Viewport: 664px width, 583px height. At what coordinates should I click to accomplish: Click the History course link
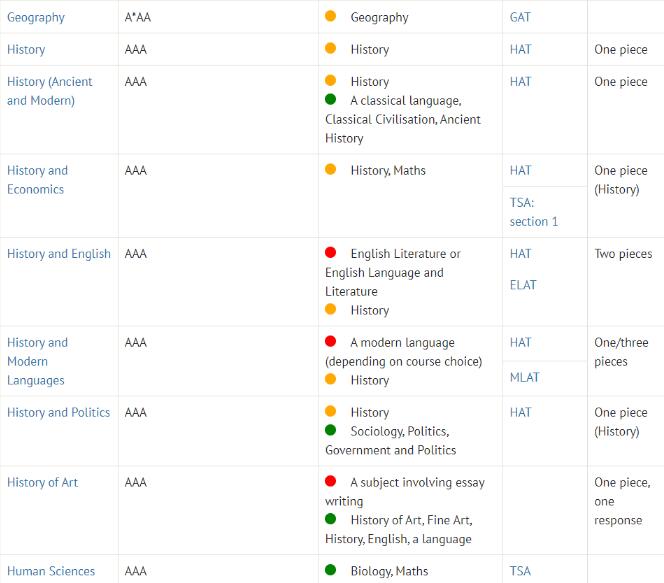pos(26,49)
